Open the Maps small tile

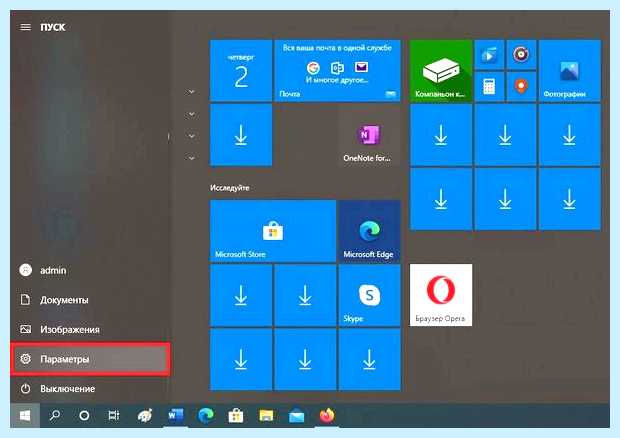(x=521, y=87)
